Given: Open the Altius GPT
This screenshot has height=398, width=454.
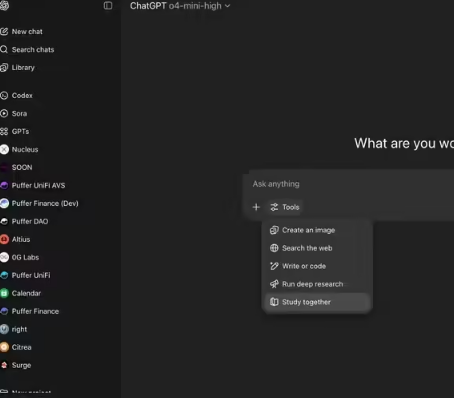Looking at the screenshot, I should tap(21, 240).
